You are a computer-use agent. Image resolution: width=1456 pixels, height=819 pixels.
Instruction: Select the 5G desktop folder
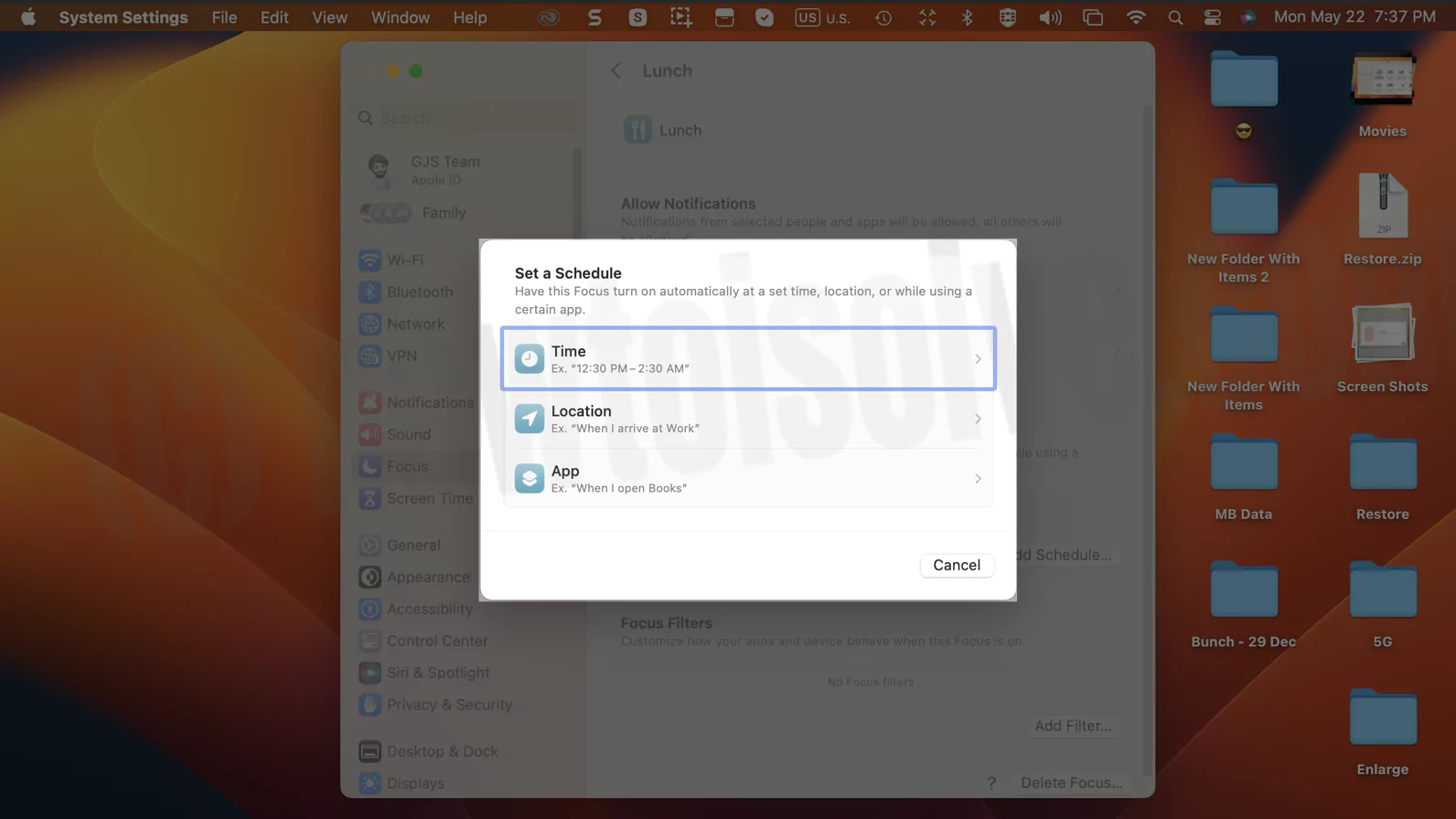point(1382,605)
